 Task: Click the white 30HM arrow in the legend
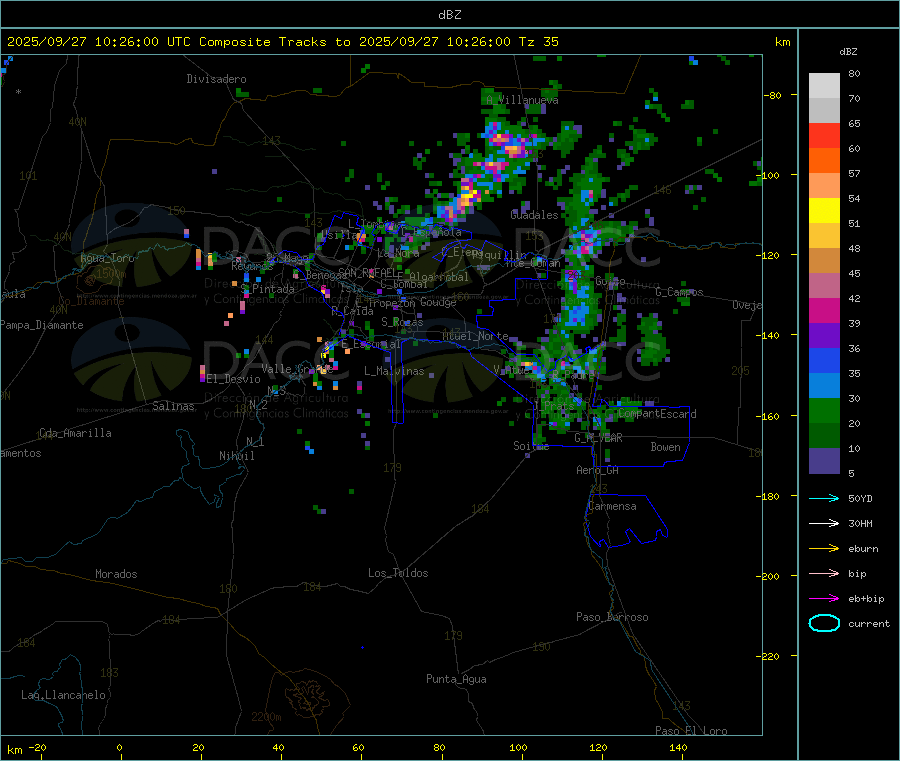pyautogui.click(x=824, y=523)
